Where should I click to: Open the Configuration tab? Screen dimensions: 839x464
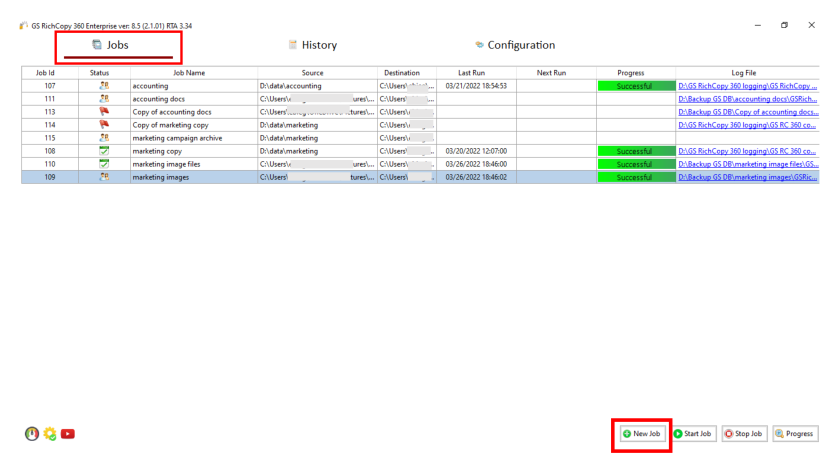[x=515, y=45]
